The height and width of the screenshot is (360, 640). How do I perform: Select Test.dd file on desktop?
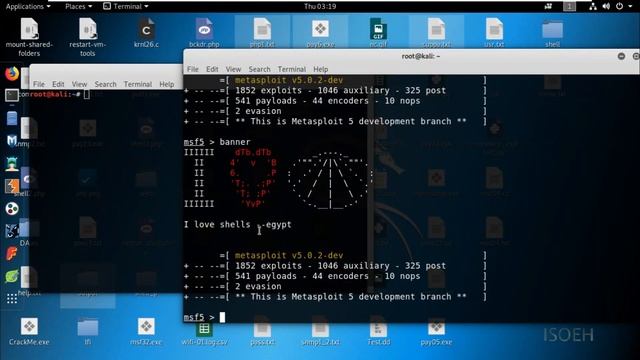(378, 334)
